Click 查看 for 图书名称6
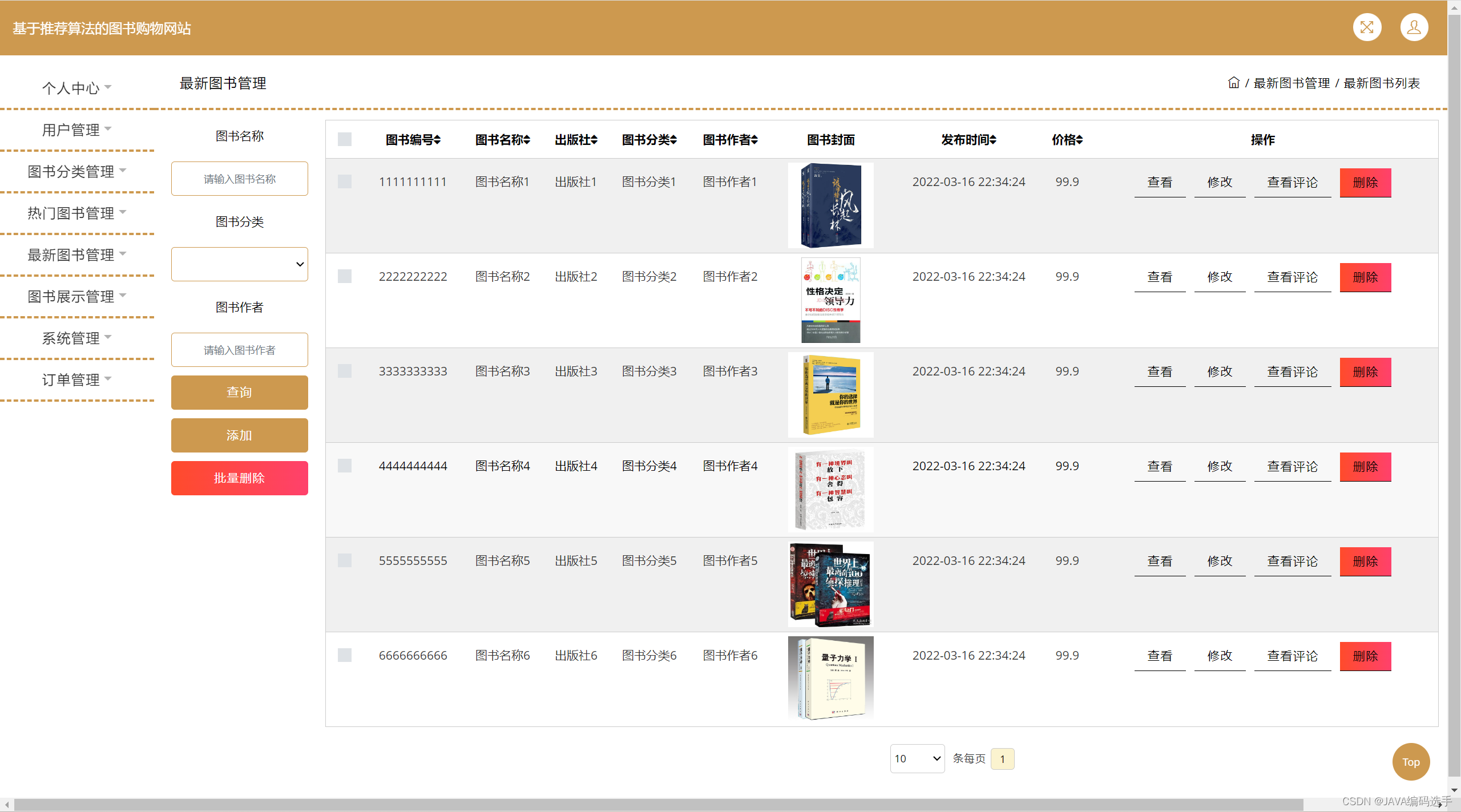 coord(1160,656)
